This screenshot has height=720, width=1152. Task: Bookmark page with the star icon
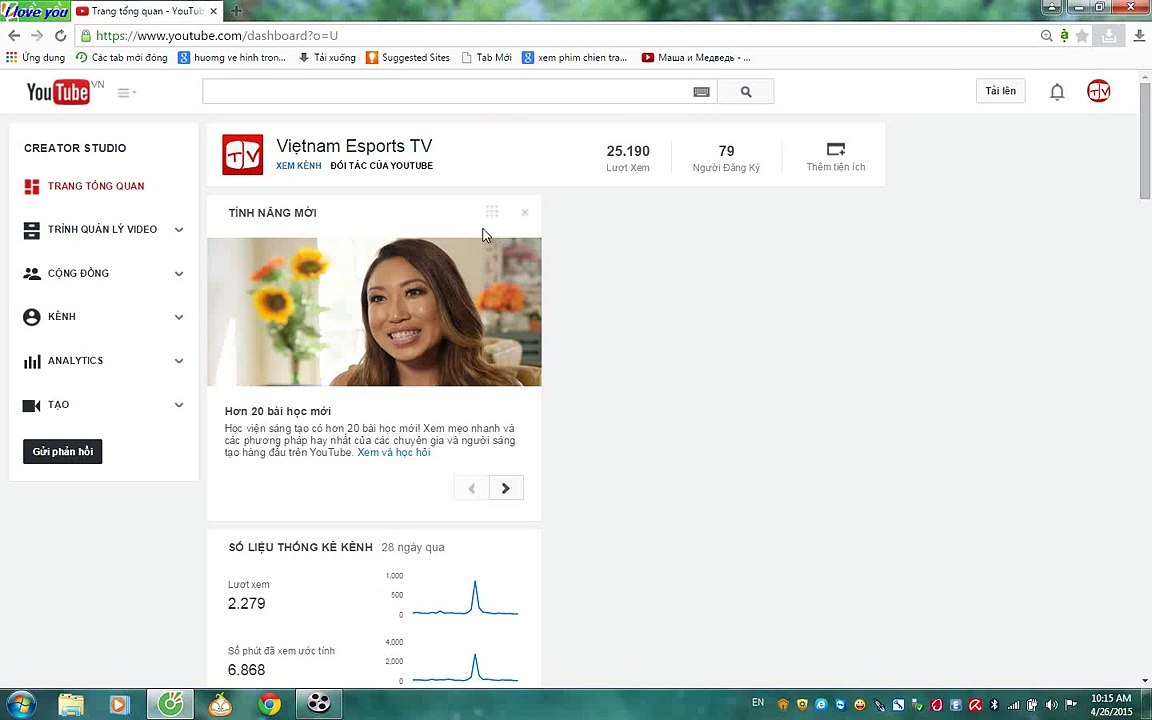tap(1081, 35)
